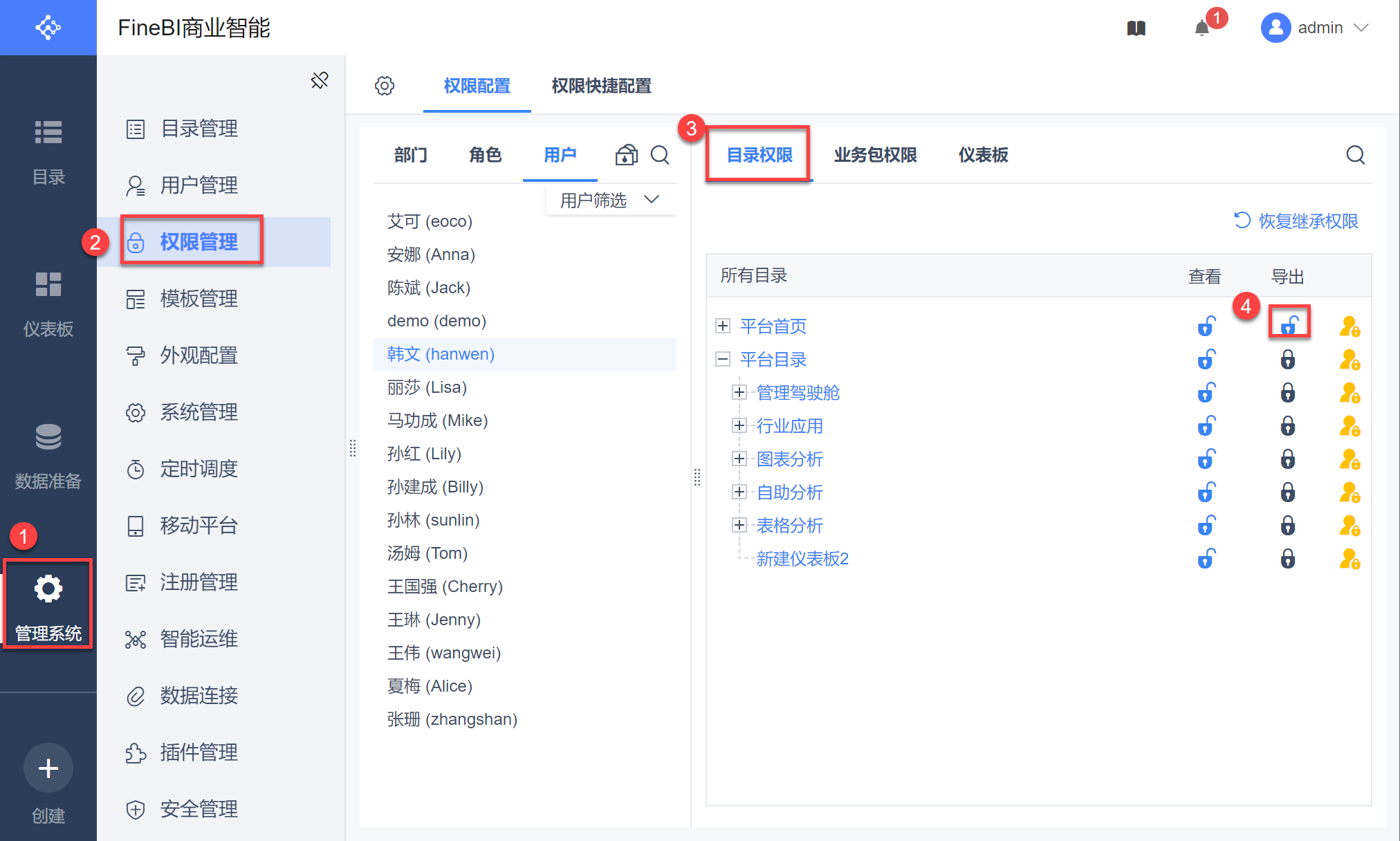Open the 用户筛选 dropdown
Viewport: 1400px width, 841px height.
609,200
